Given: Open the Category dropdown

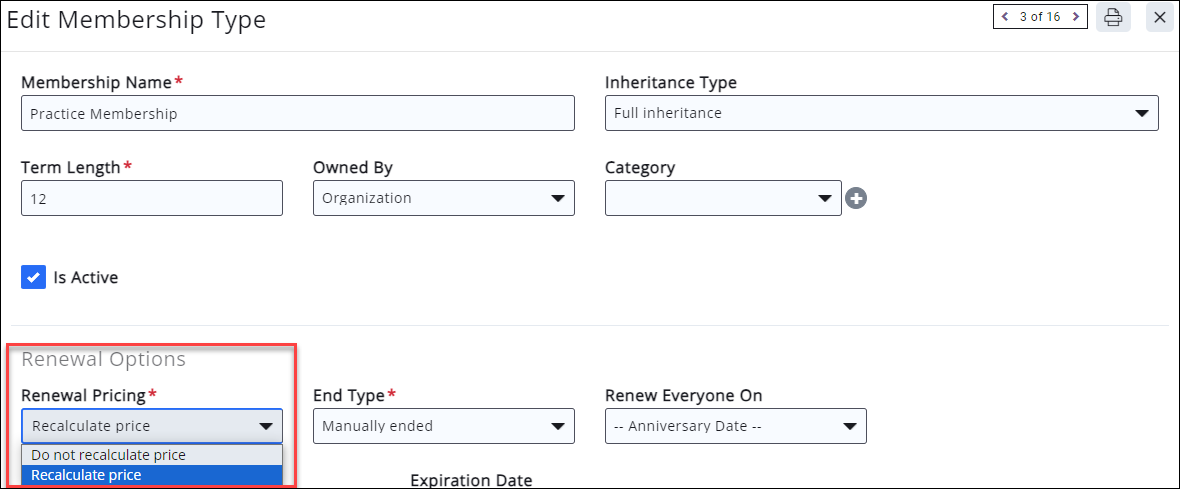Looking at the screenshot, I should (723, 198).
